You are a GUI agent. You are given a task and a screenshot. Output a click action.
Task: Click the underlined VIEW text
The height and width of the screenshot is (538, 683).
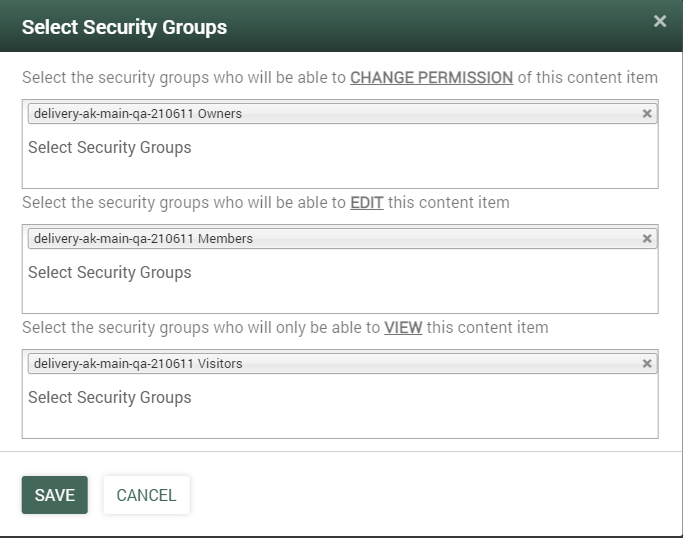coord(403,328)
